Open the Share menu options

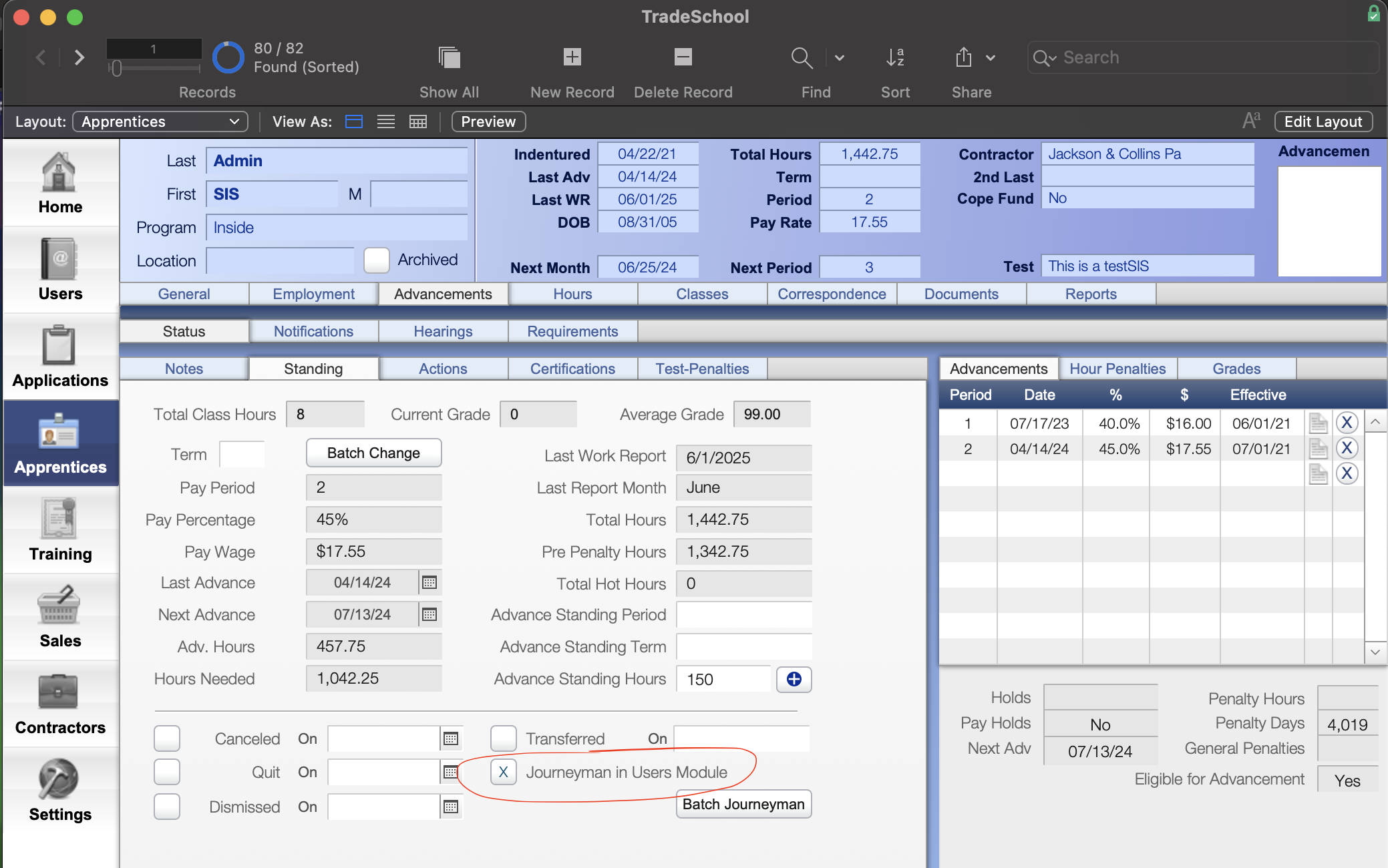pyautogui.click(x=989, y=57)
